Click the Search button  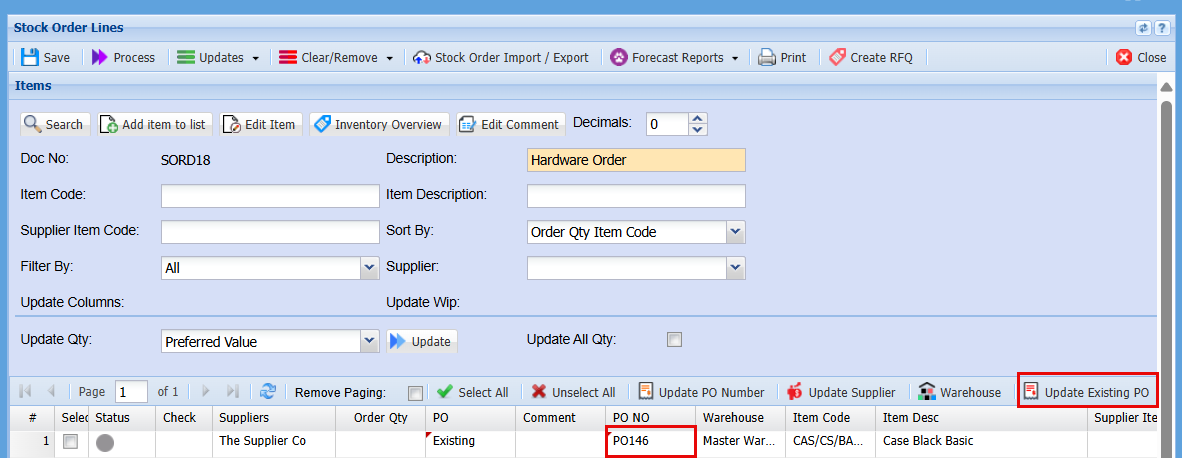(53, 124)
